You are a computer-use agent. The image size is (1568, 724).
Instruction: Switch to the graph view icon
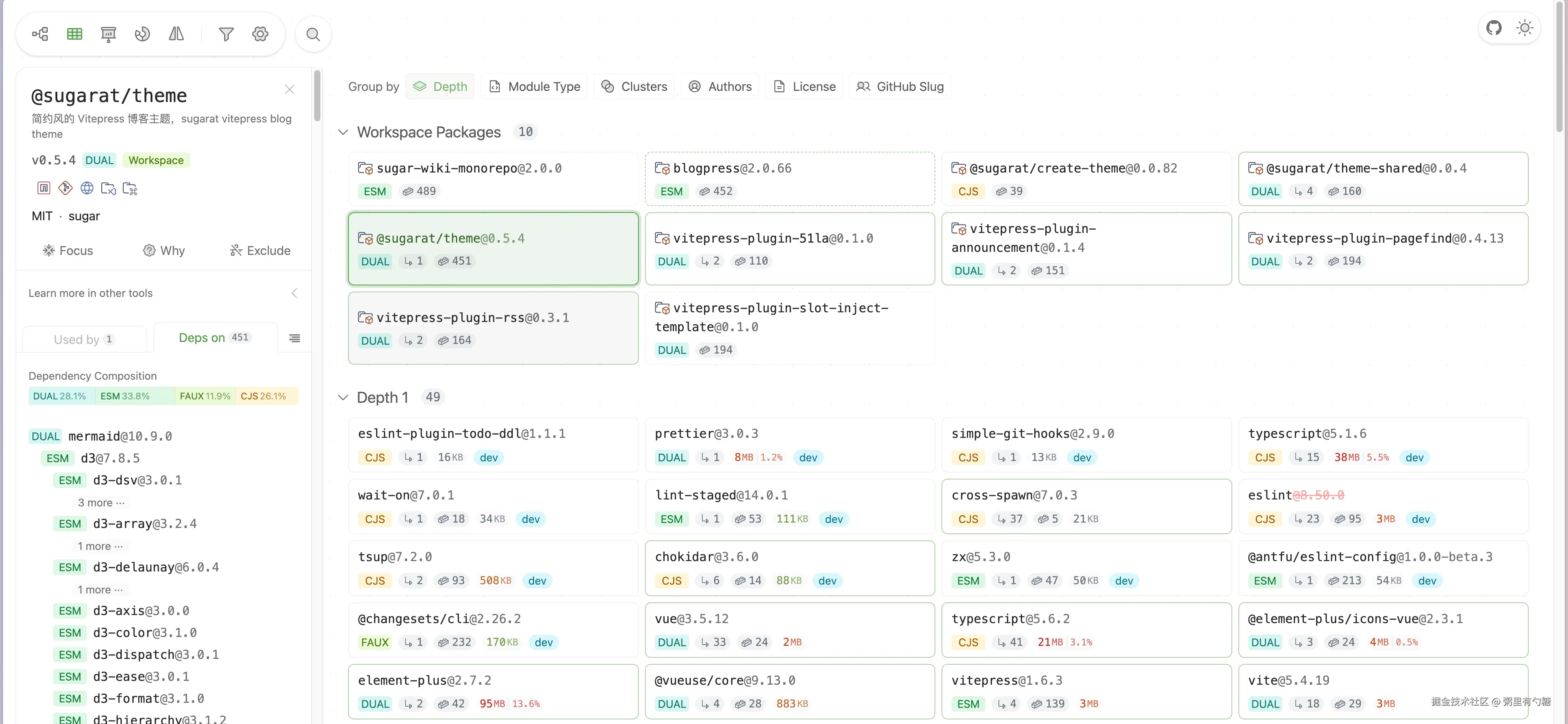click(x=40, y=34)
